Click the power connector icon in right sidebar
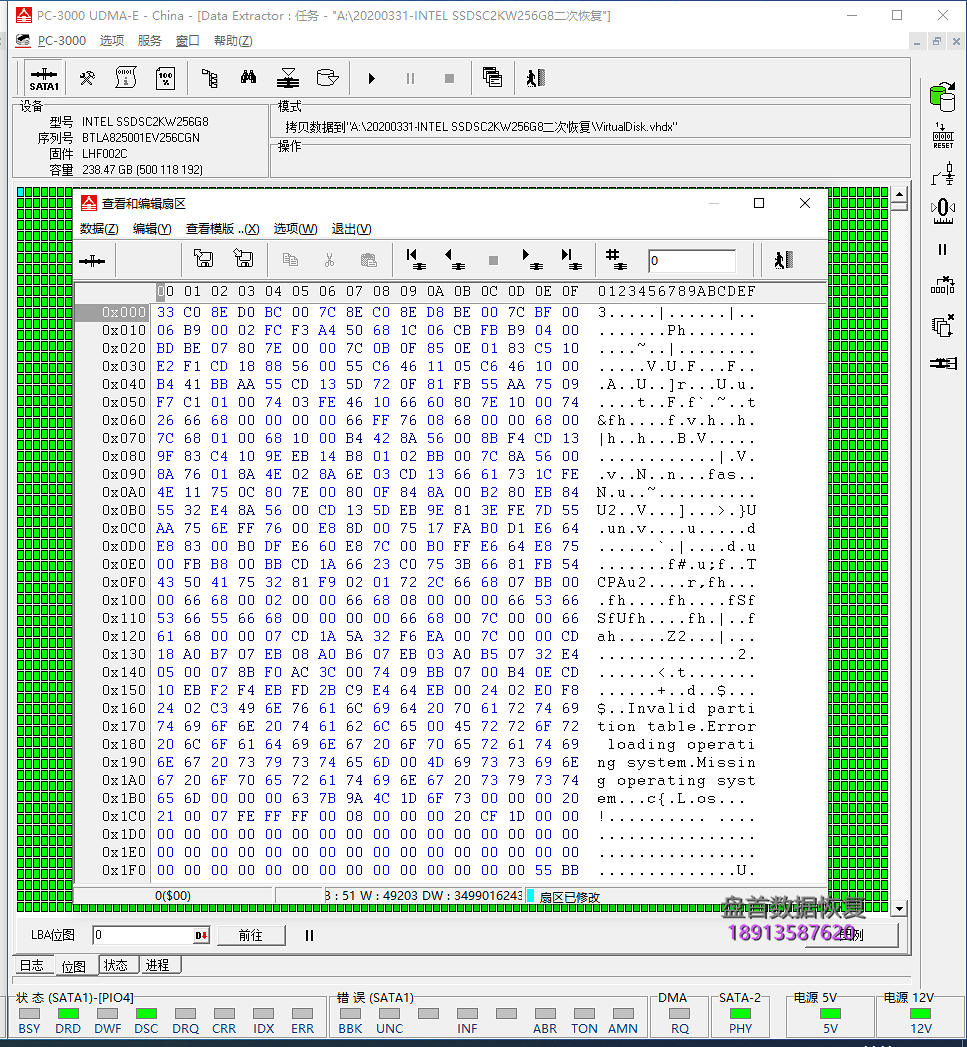This screenshot has width=967, height=1047. pos(943,175)
